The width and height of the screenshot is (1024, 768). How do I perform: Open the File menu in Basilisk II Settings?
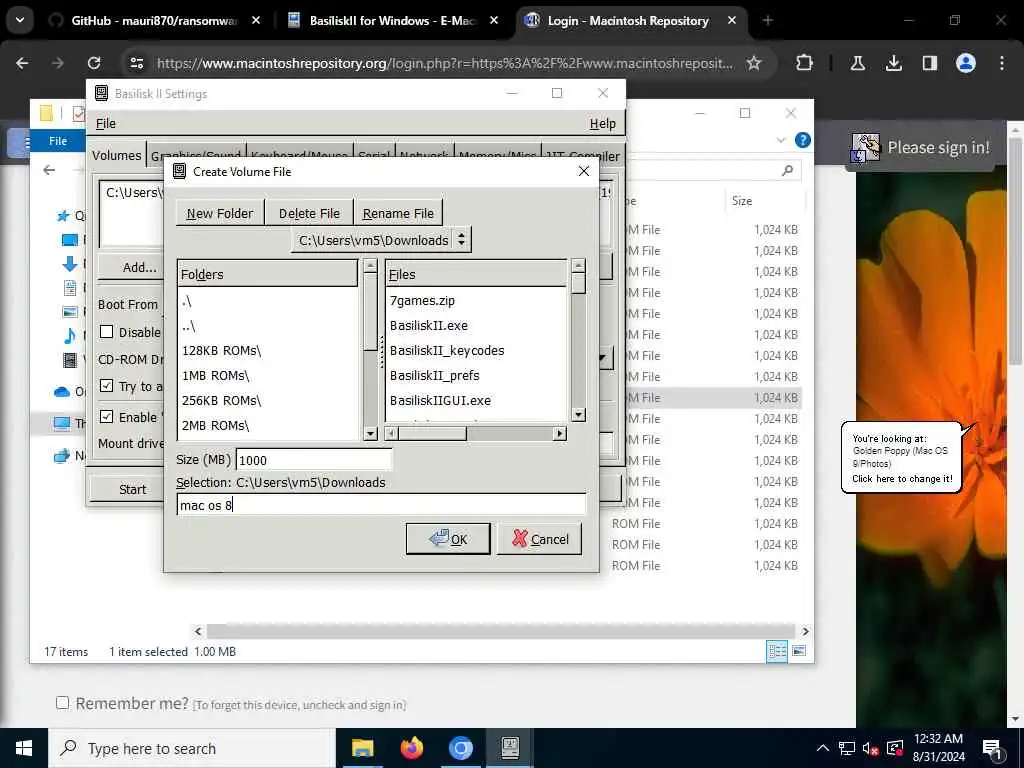[x=106, y=123]
